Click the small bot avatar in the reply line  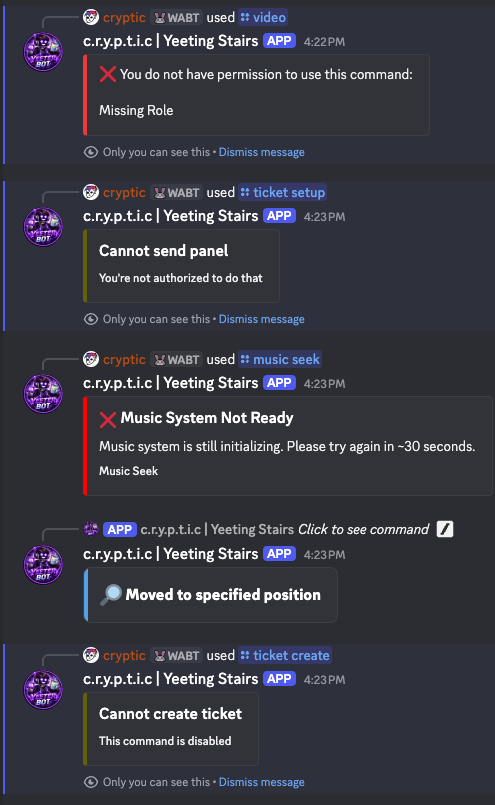coord(91,529)
